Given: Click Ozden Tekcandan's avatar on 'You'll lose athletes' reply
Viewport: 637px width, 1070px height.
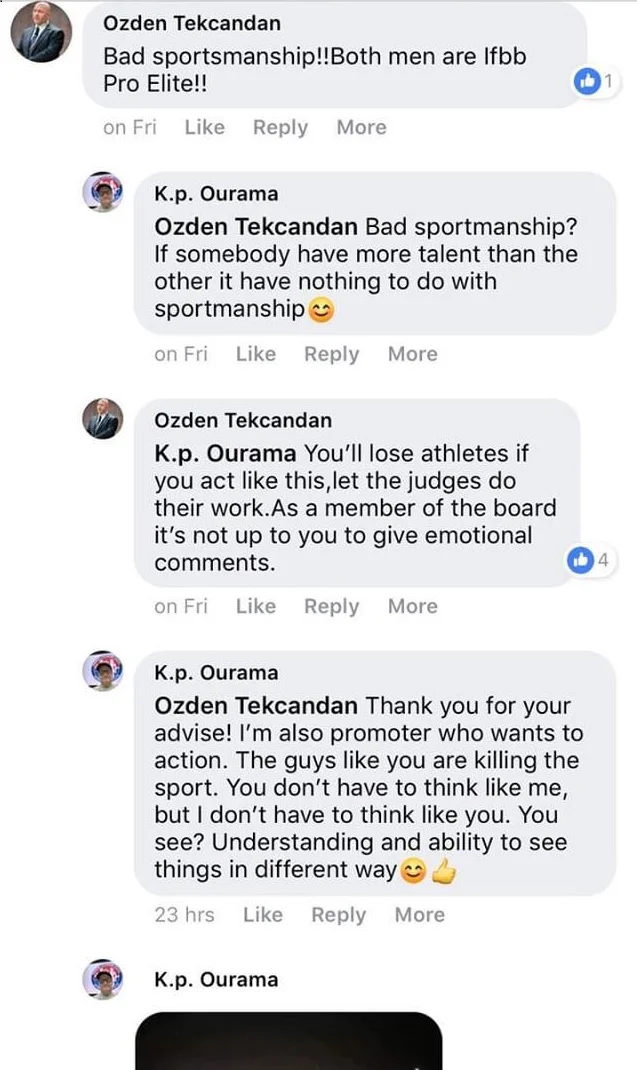Looking at the screenshot, I should [x=102, y=419].
